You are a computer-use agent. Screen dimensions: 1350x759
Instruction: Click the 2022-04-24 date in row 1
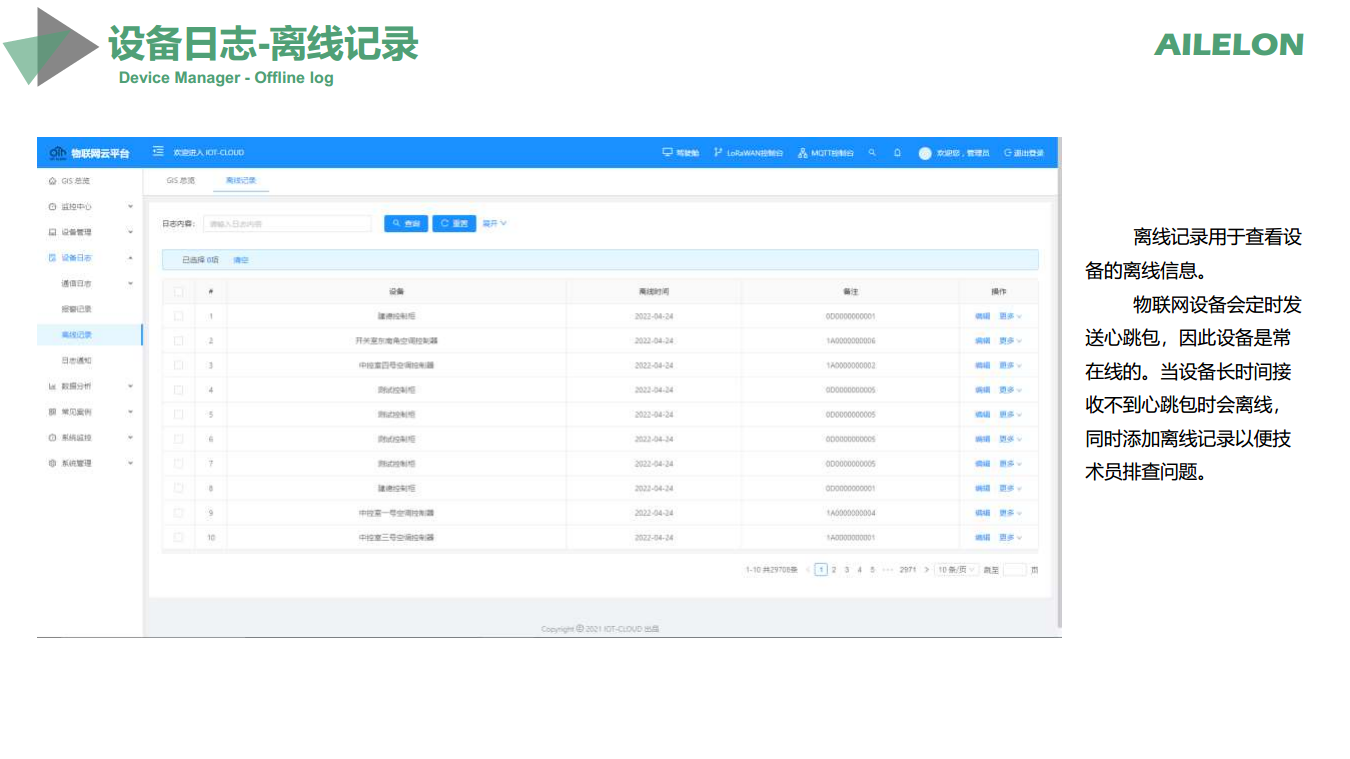[x=654, y=316]
